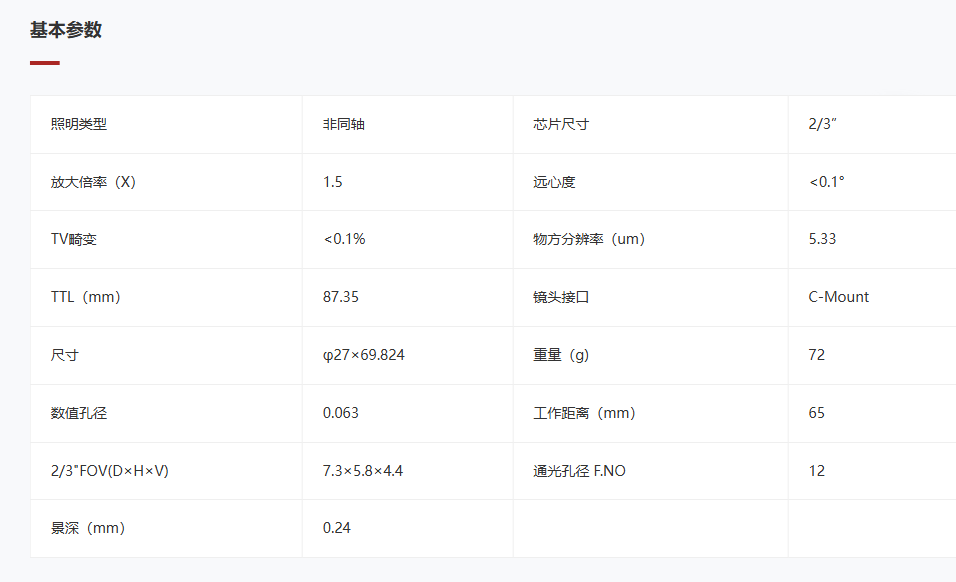Click the <0.1% distortion value

pyautogui.click(x=344, y=239)
